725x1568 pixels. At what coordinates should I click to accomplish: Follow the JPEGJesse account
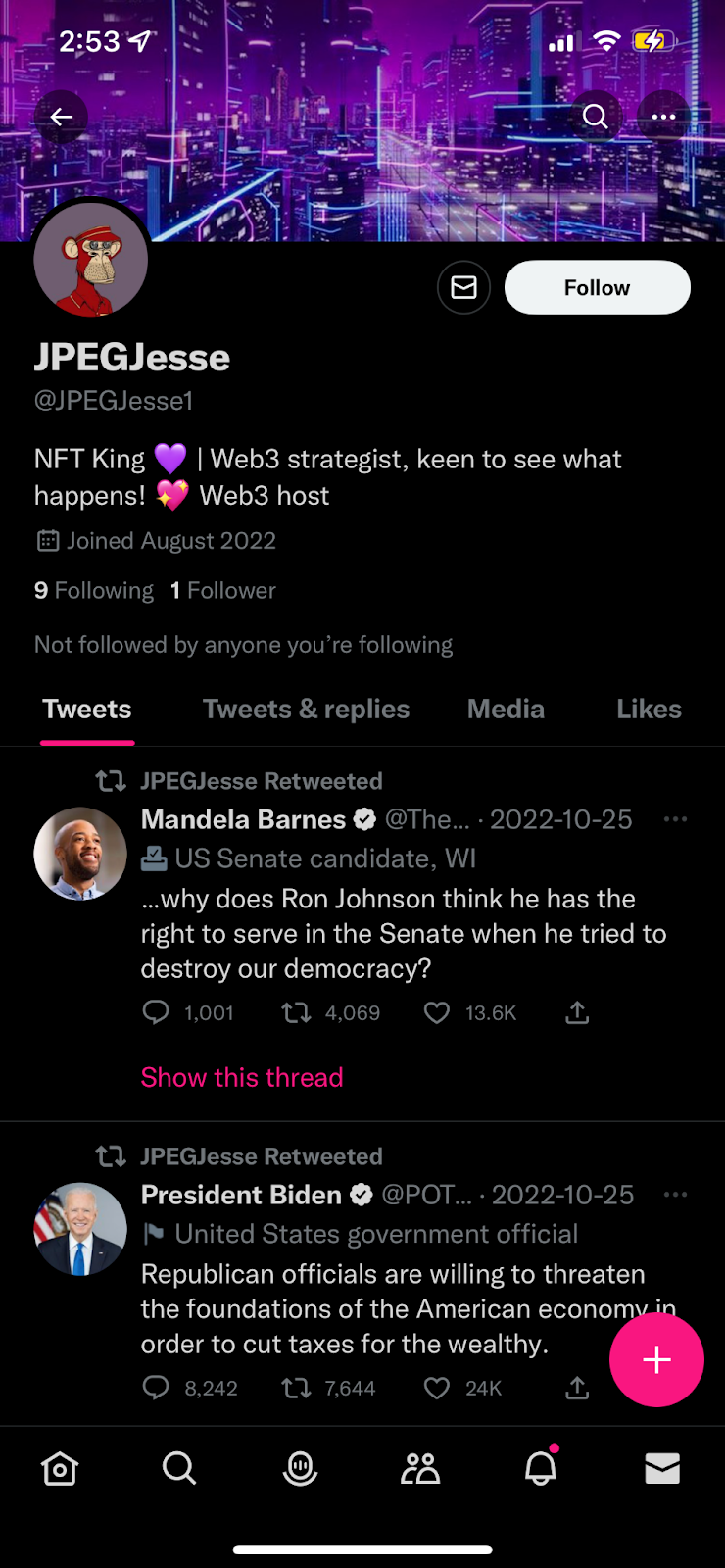tap(597, 287)
